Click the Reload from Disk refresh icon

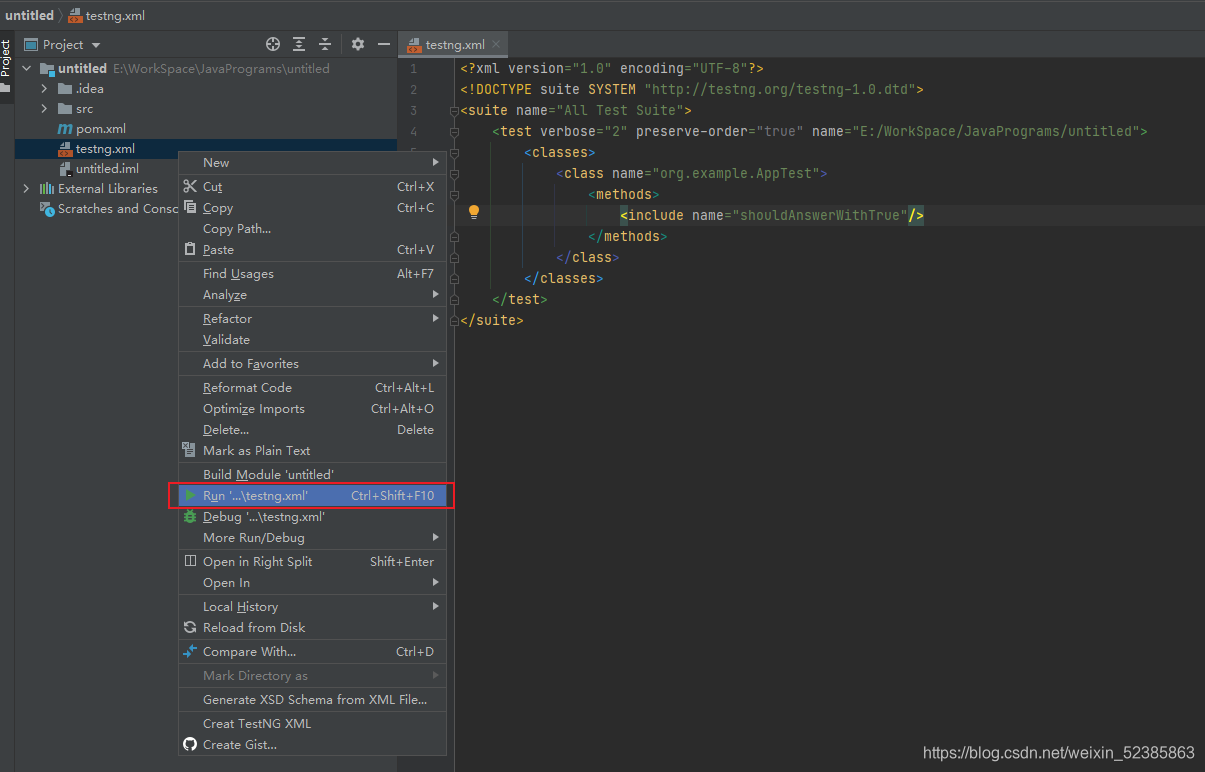[x=190, y=627]
